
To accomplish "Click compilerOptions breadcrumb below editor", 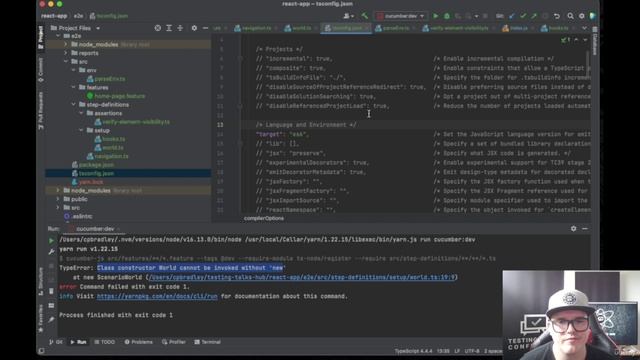I will (264, 218).
